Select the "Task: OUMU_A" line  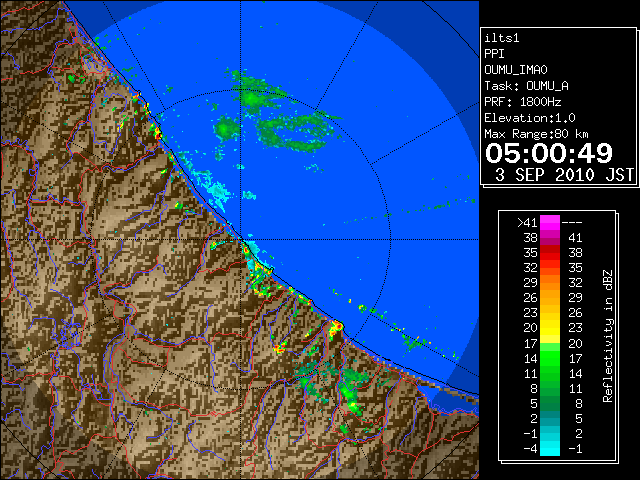[526, 86]
